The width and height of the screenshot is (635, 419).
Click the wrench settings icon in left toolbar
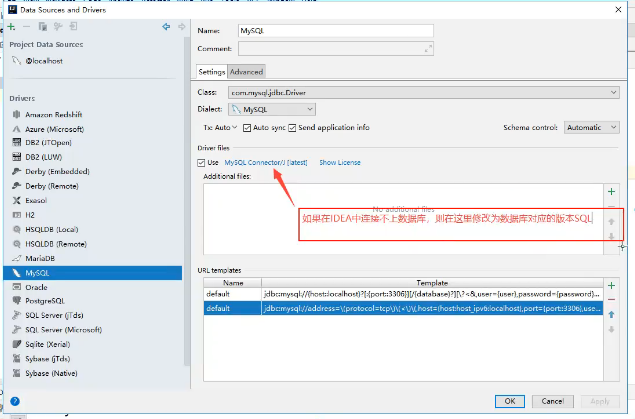58,27
